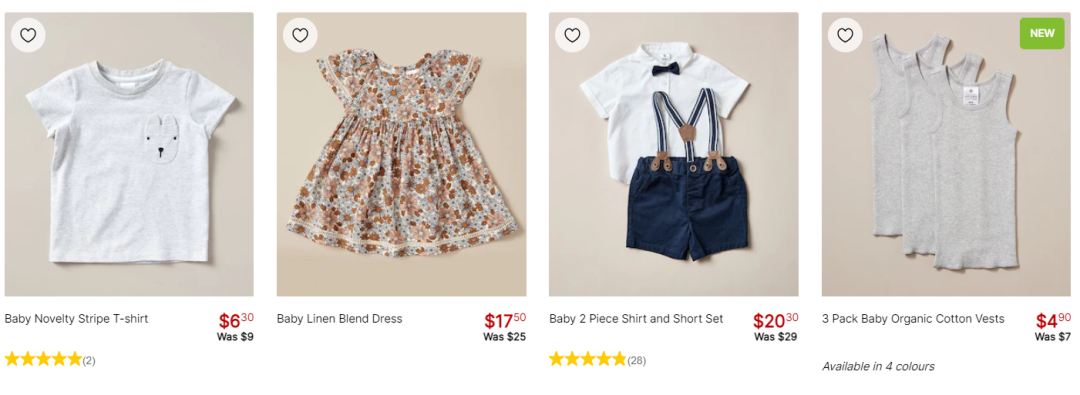Click the (2) review count

click(x=89, y=361)
